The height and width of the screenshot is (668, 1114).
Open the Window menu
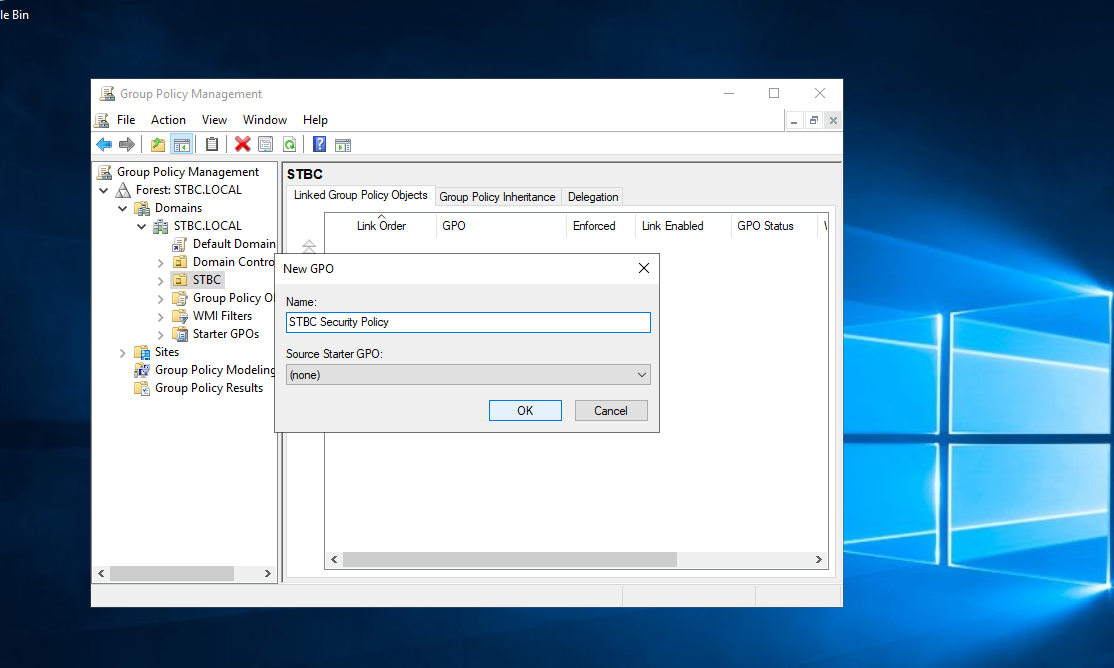[265, 120]
